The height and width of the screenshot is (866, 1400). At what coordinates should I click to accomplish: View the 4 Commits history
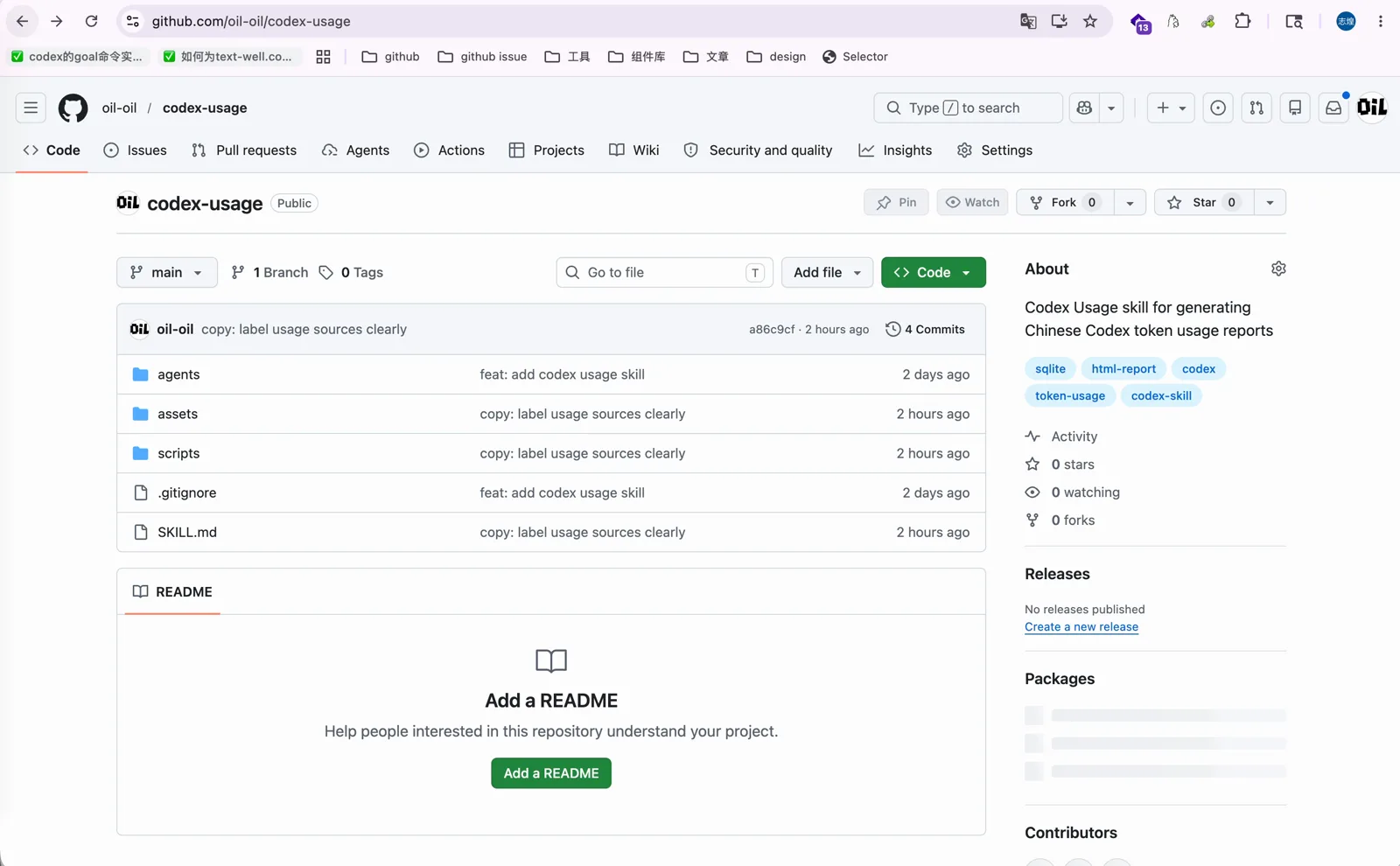pyautogui.click(x=925, y=329)
